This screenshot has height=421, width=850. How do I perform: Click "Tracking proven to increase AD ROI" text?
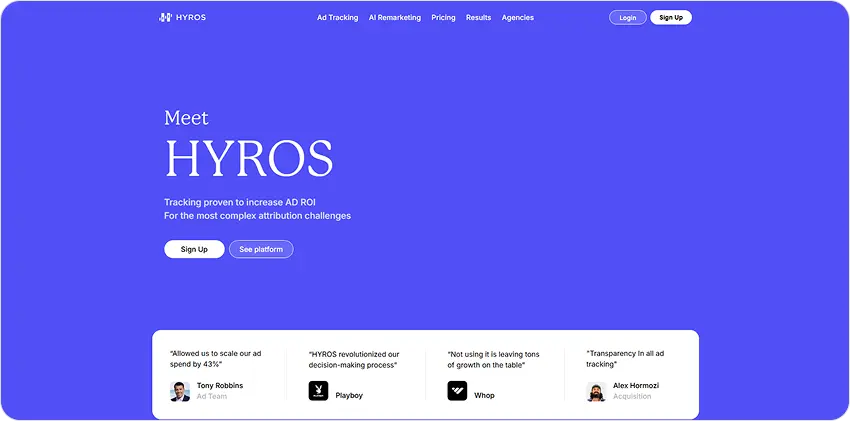pos(240,202)
